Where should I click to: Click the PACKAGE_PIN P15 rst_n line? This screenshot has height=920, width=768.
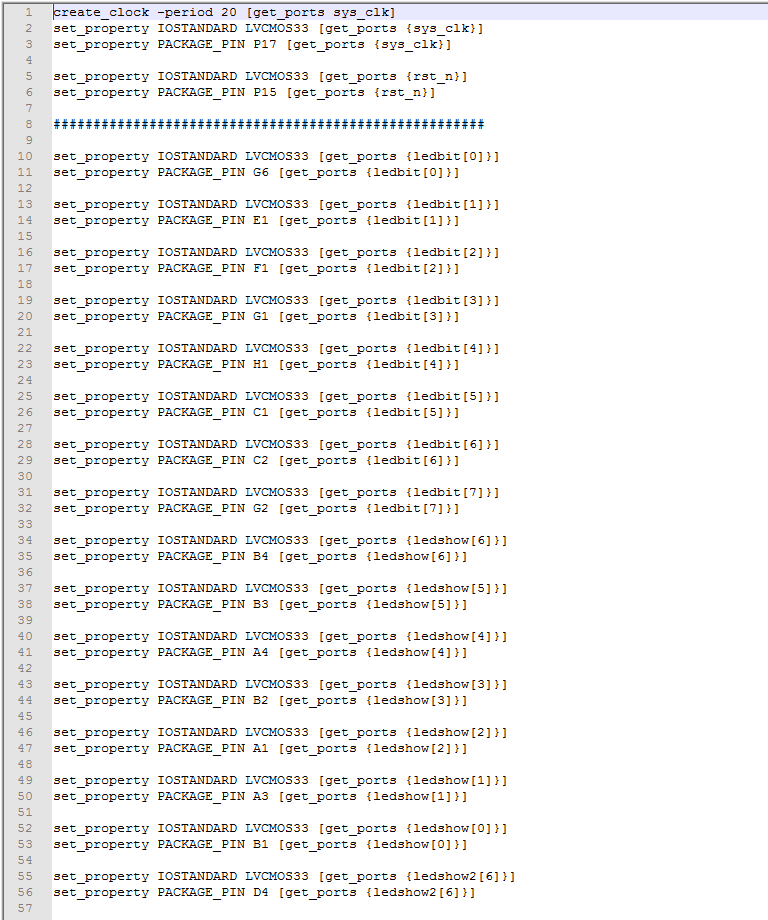(244, 93)
